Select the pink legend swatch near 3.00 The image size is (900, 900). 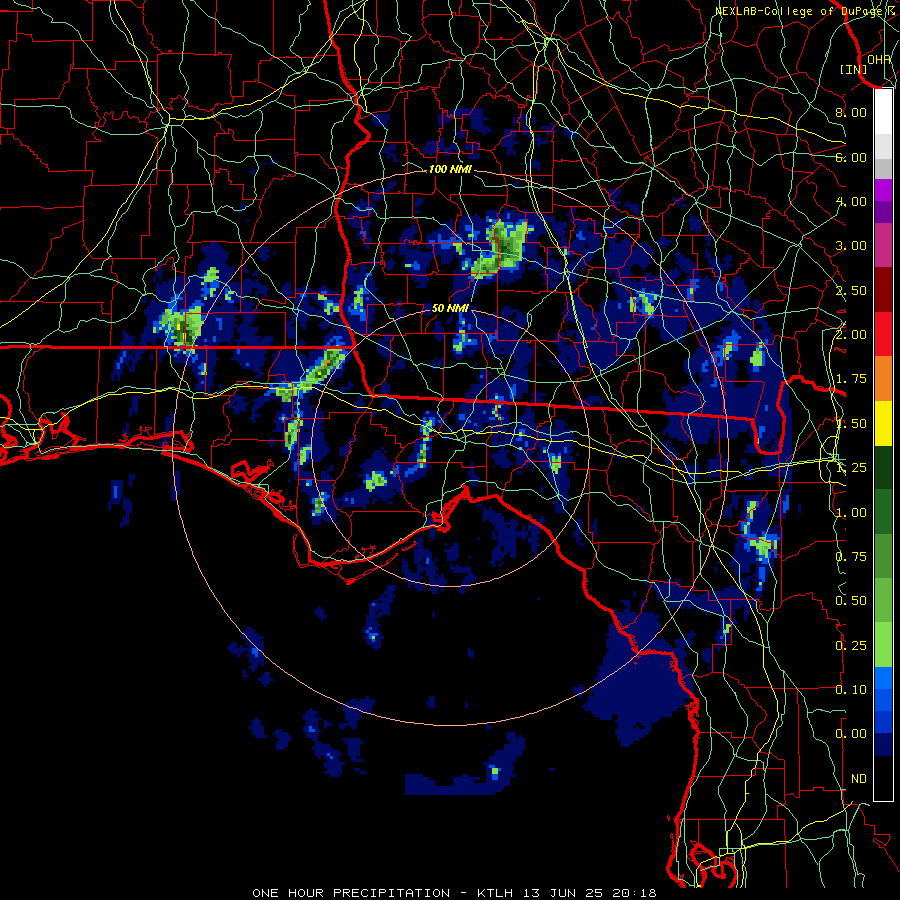883,246
